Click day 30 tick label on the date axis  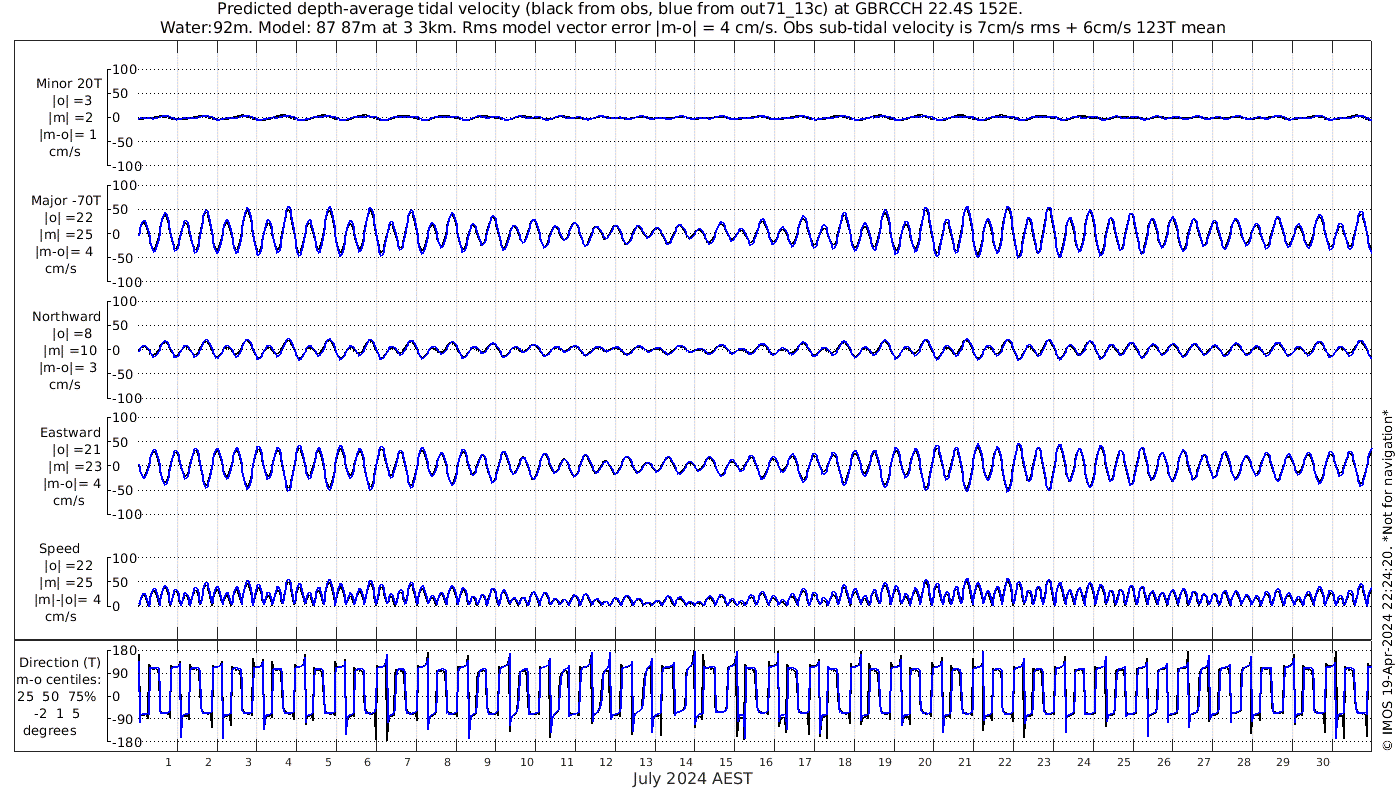1323,762
